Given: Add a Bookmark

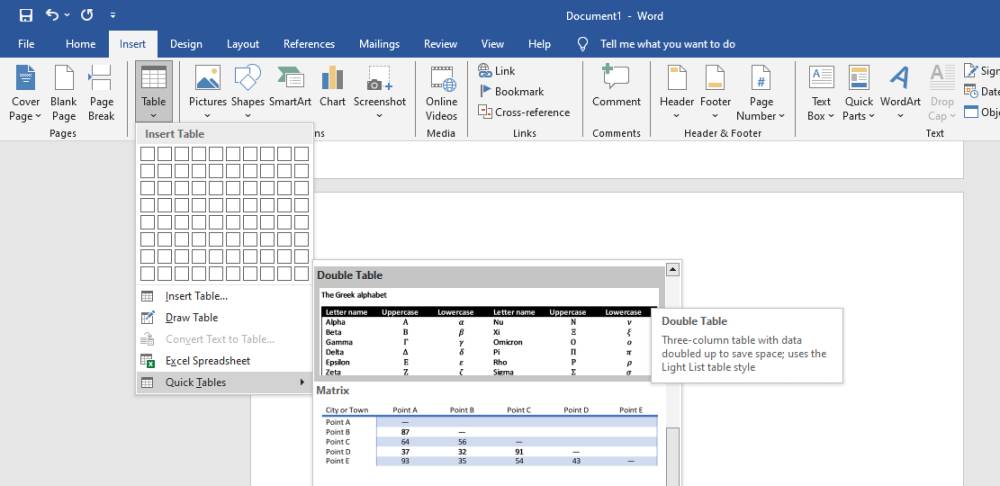Looking at the screenshot, I should tap(511, 91).
